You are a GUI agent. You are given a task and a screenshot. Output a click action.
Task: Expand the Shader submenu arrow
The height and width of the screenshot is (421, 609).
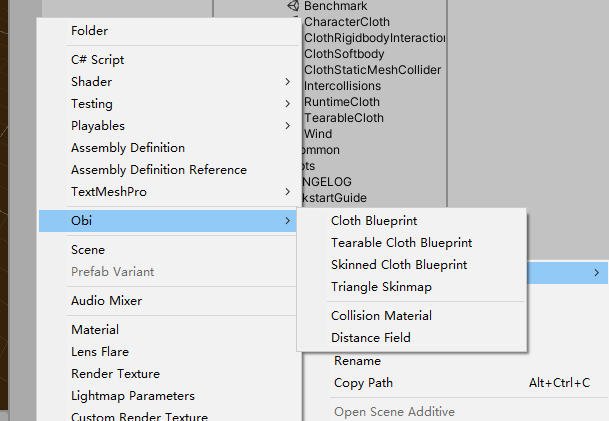tap(287, 82)
